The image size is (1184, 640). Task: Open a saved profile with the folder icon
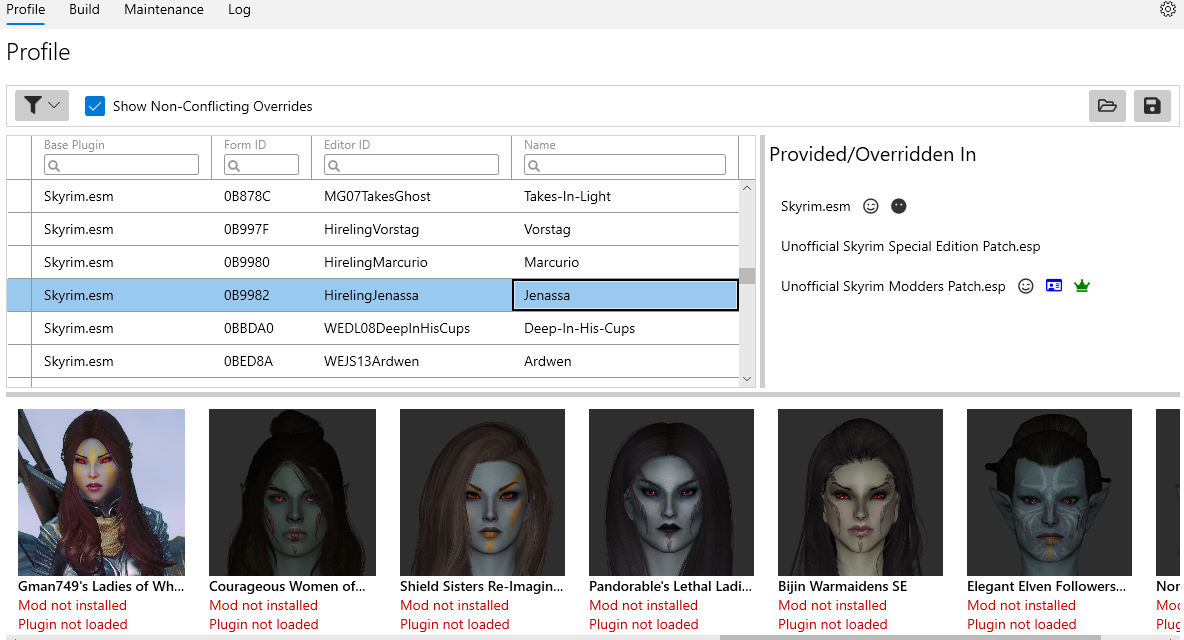click(x=1107, y=106)
